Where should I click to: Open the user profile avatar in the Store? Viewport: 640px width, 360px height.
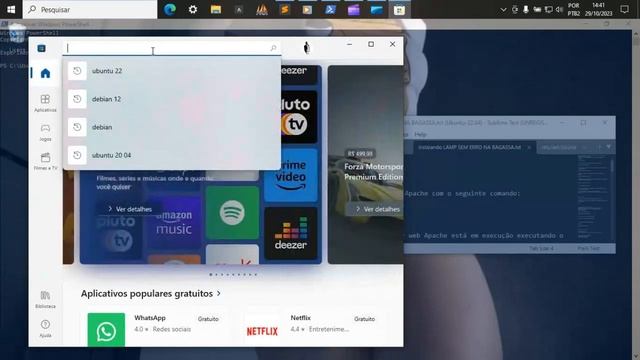[307, 48]
